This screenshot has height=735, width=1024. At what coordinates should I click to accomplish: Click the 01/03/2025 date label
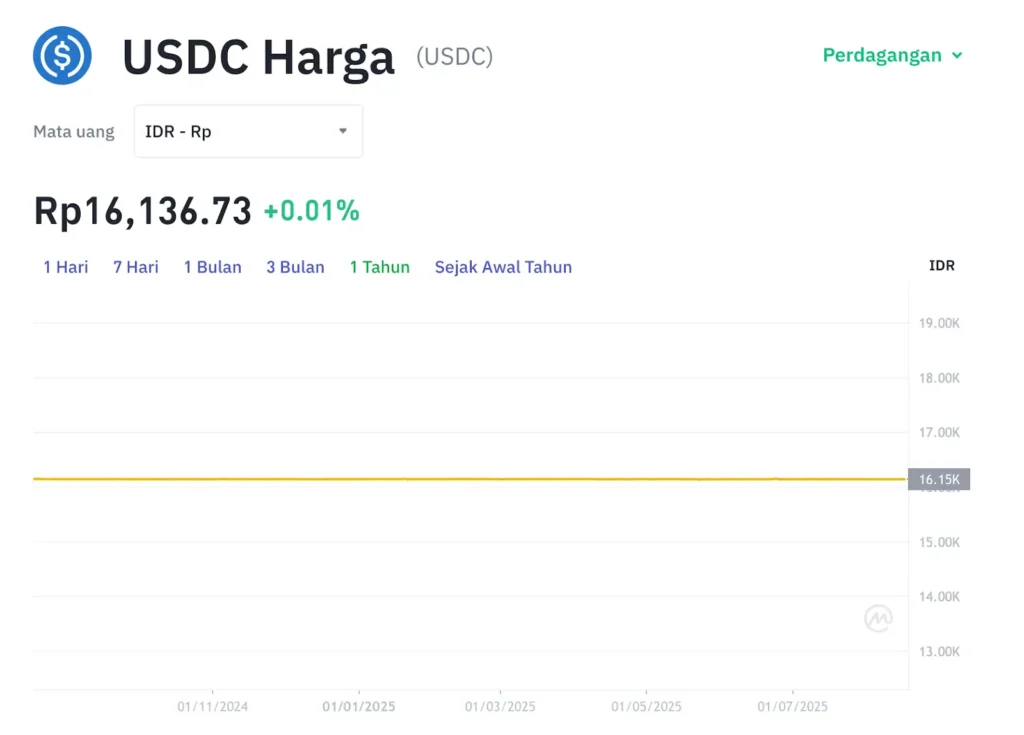pos(500,706)
